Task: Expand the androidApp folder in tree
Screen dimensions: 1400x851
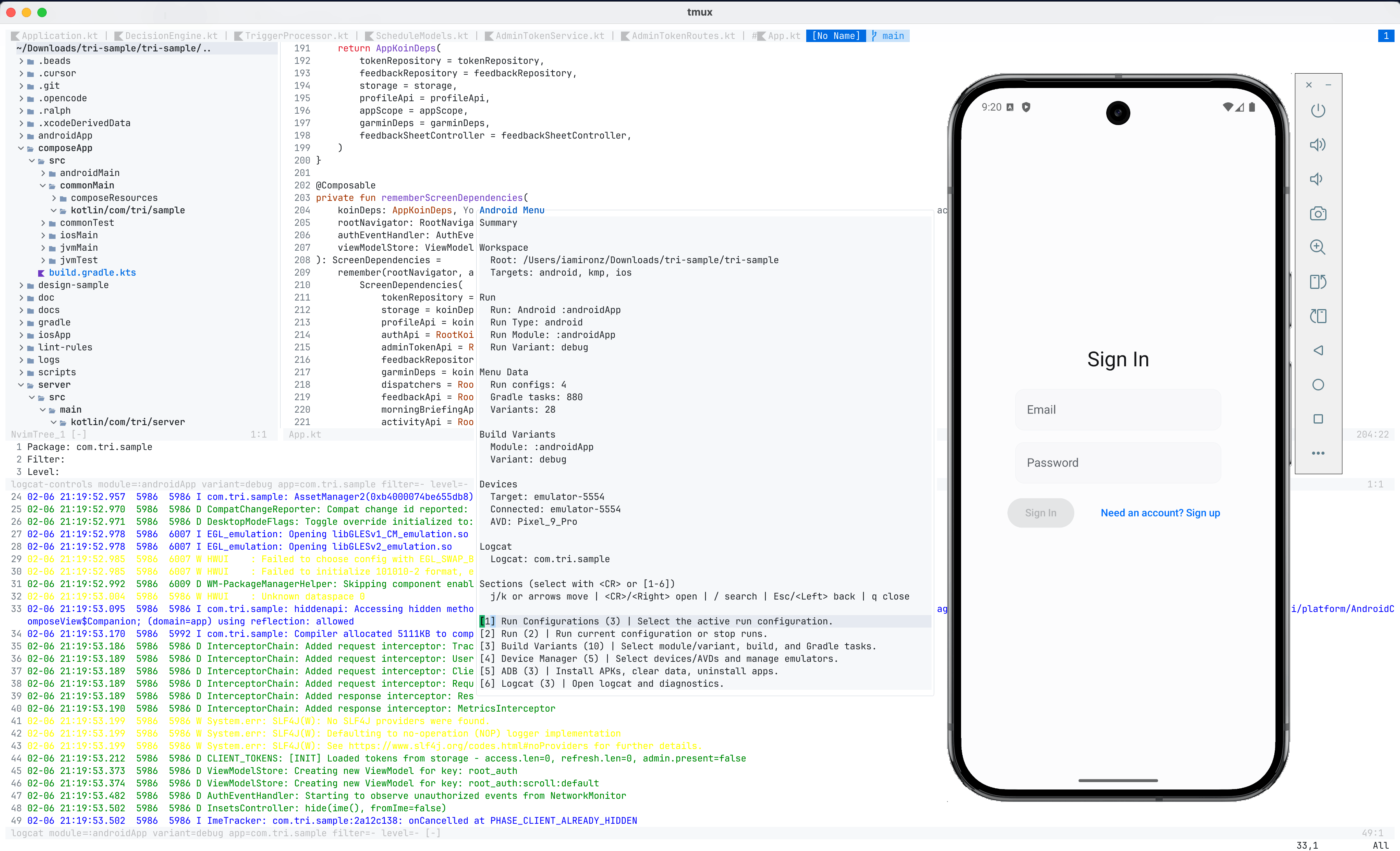Action: [x=65, y=135]
